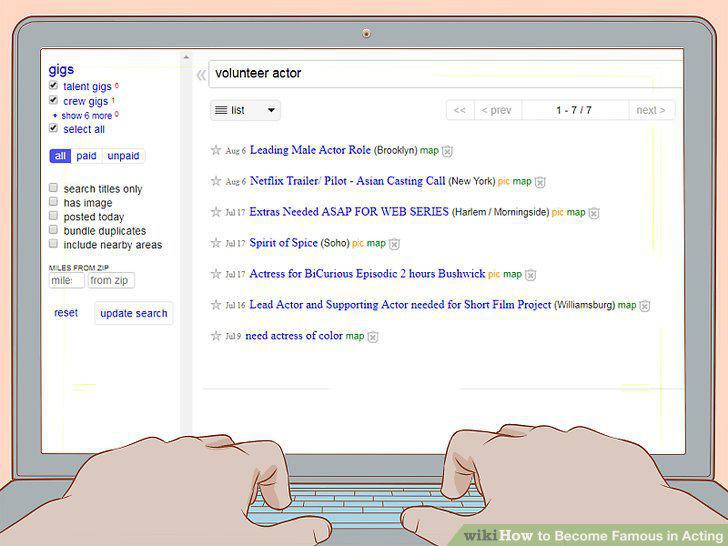Click the reset link
This screenshot has height=546, width=728.
pos(66,313)
